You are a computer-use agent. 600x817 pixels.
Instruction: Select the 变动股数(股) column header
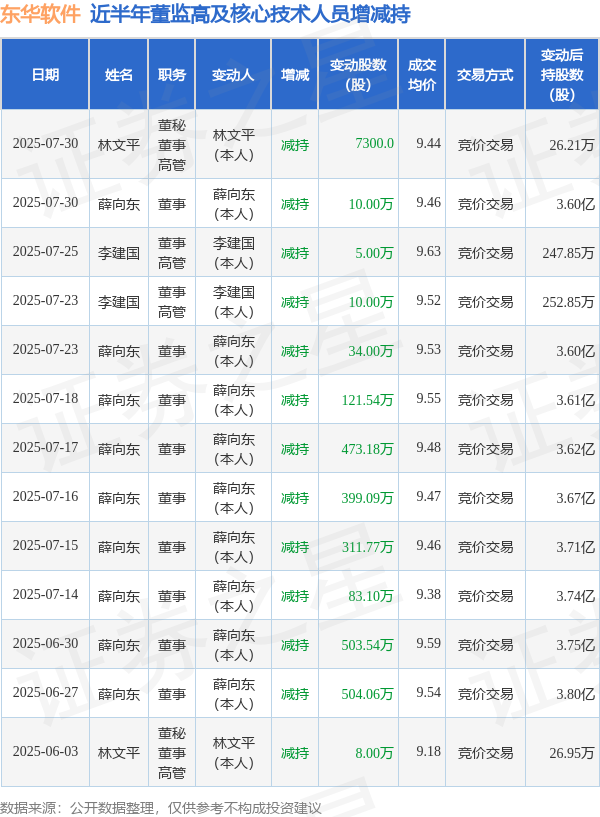tap(358, 75)
